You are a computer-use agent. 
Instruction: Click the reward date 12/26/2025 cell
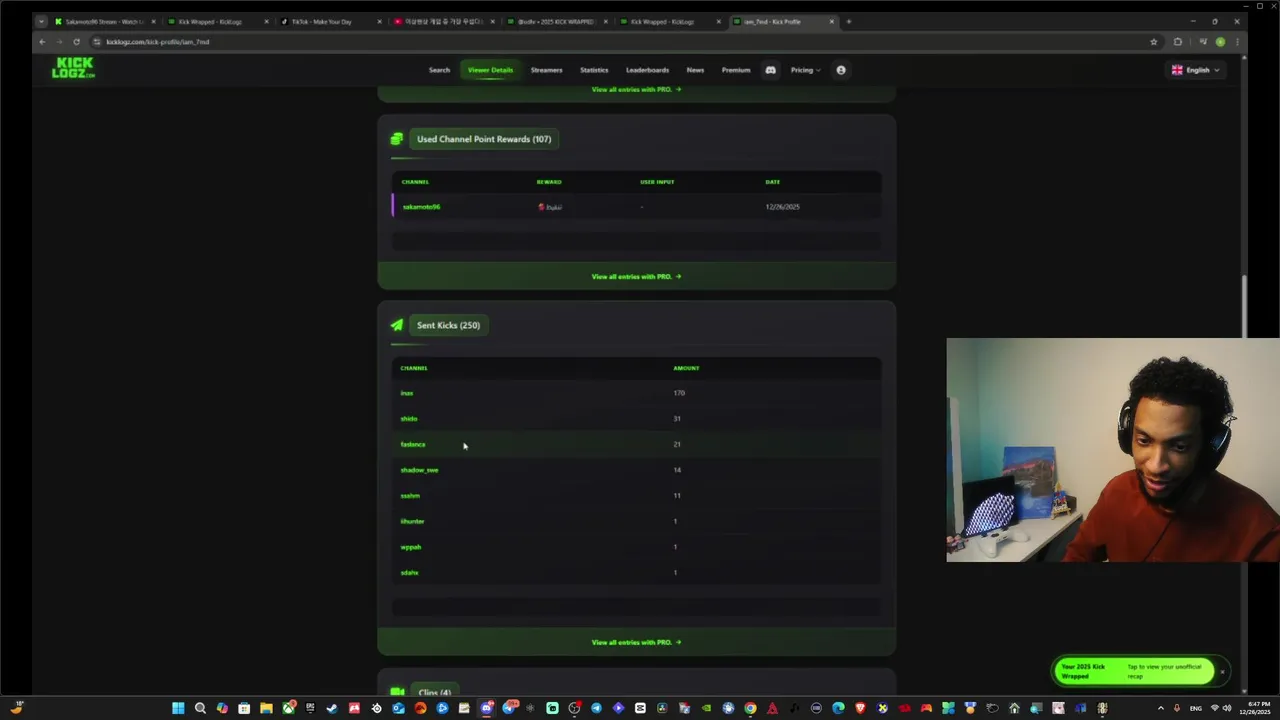pos(782,207)
